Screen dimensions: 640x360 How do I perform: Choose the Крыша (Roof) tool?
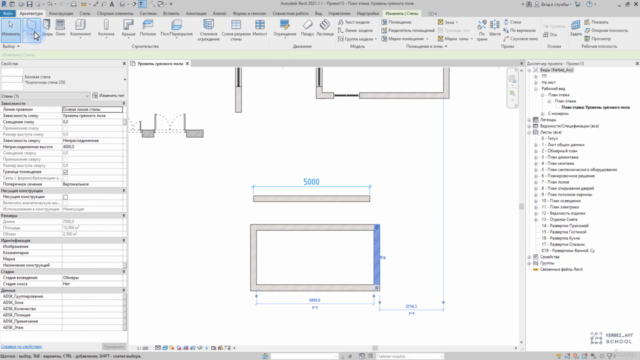pos(128,28)
